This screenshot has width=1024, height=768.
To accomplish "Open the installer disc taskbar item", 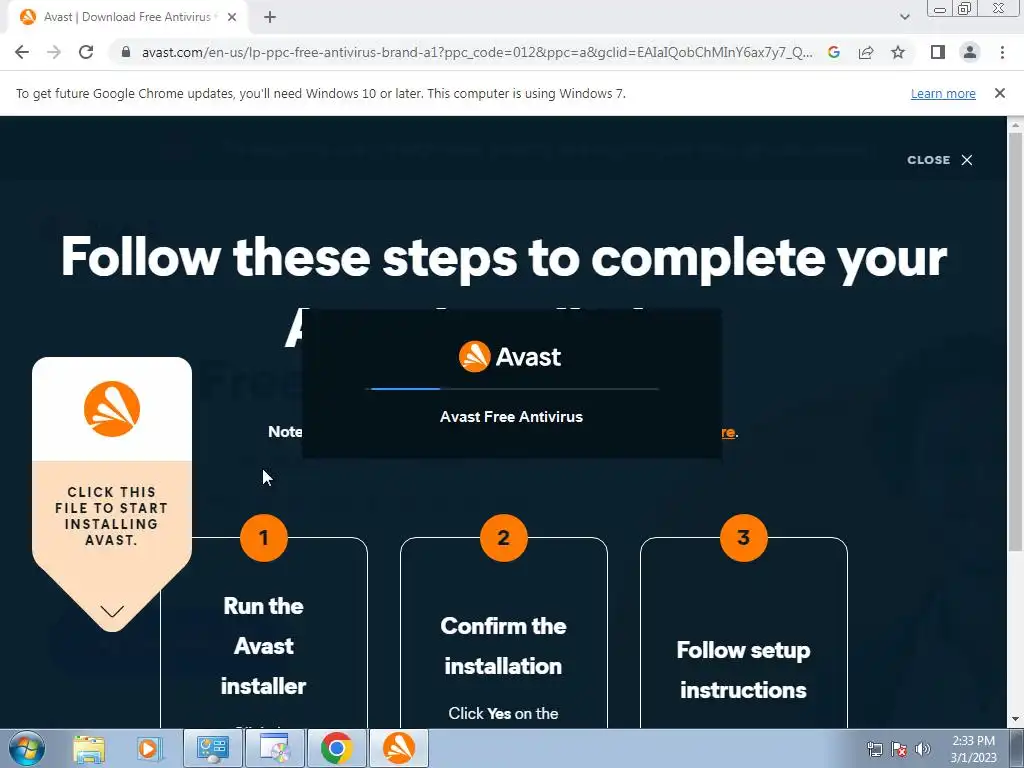I will 274,748.
